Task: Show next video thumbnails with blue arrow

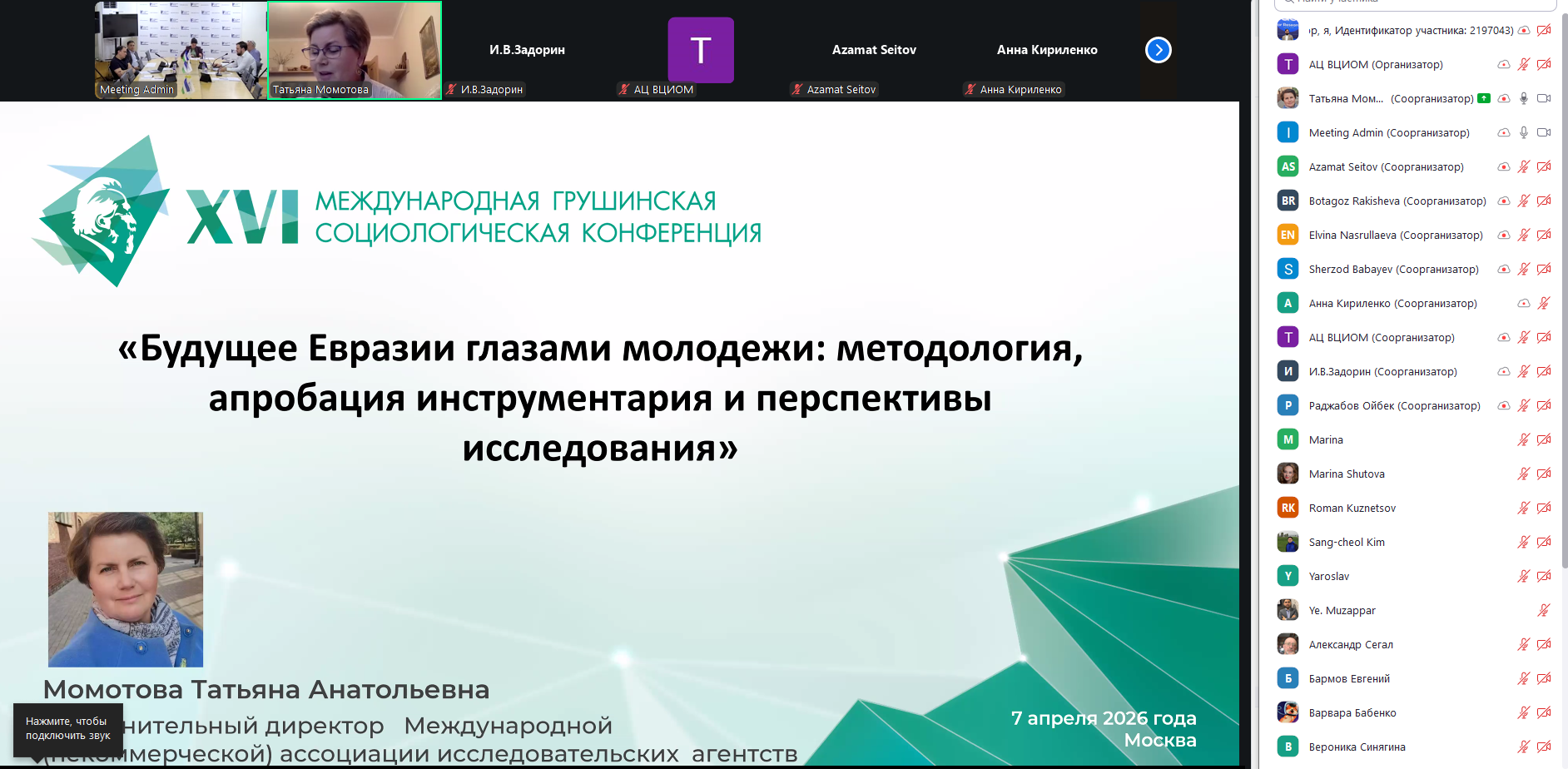Action: [1158, 50]
